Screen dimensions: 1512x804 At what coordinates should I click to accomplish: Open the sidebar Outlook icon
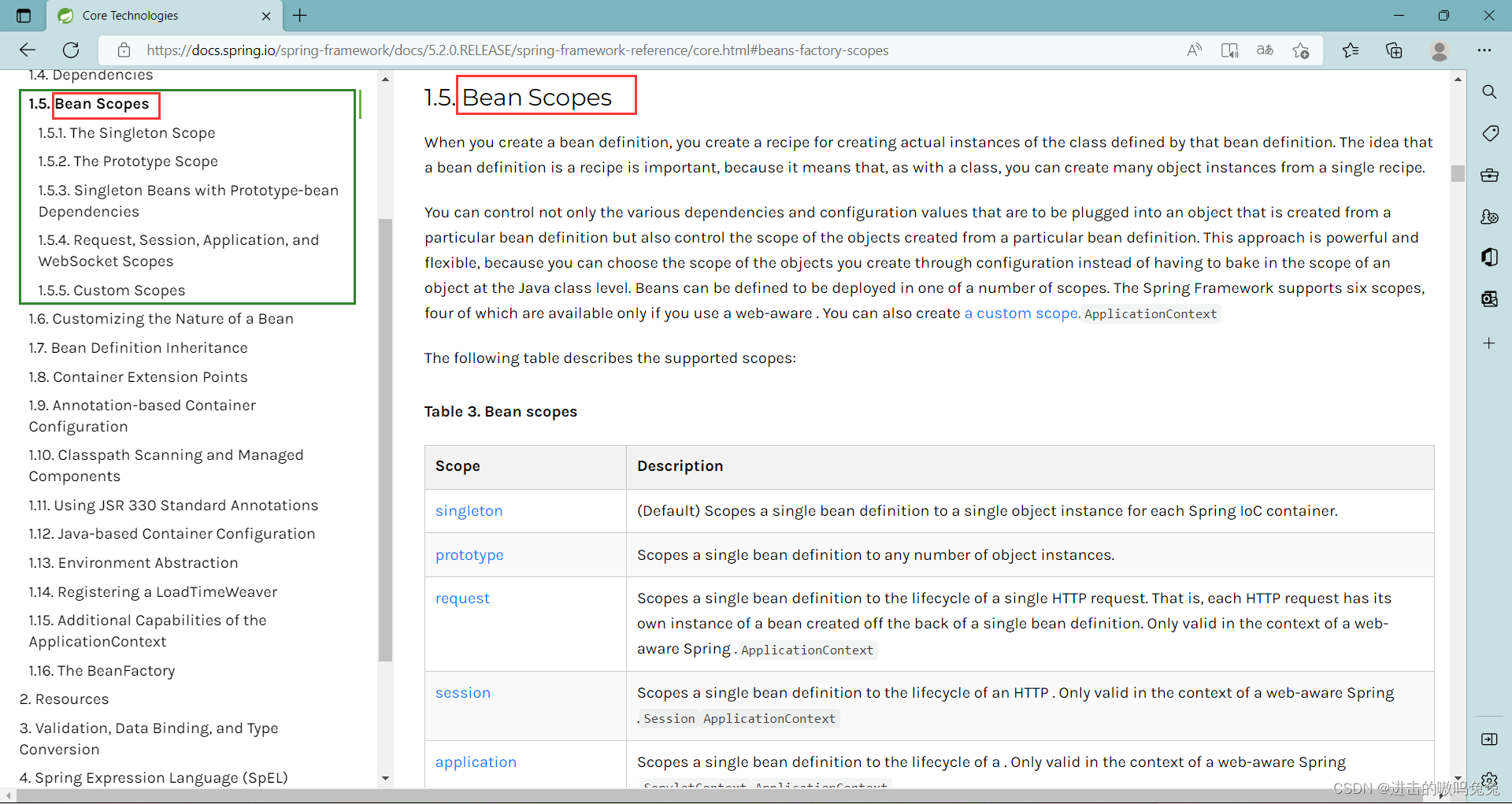coord(1489,298)
